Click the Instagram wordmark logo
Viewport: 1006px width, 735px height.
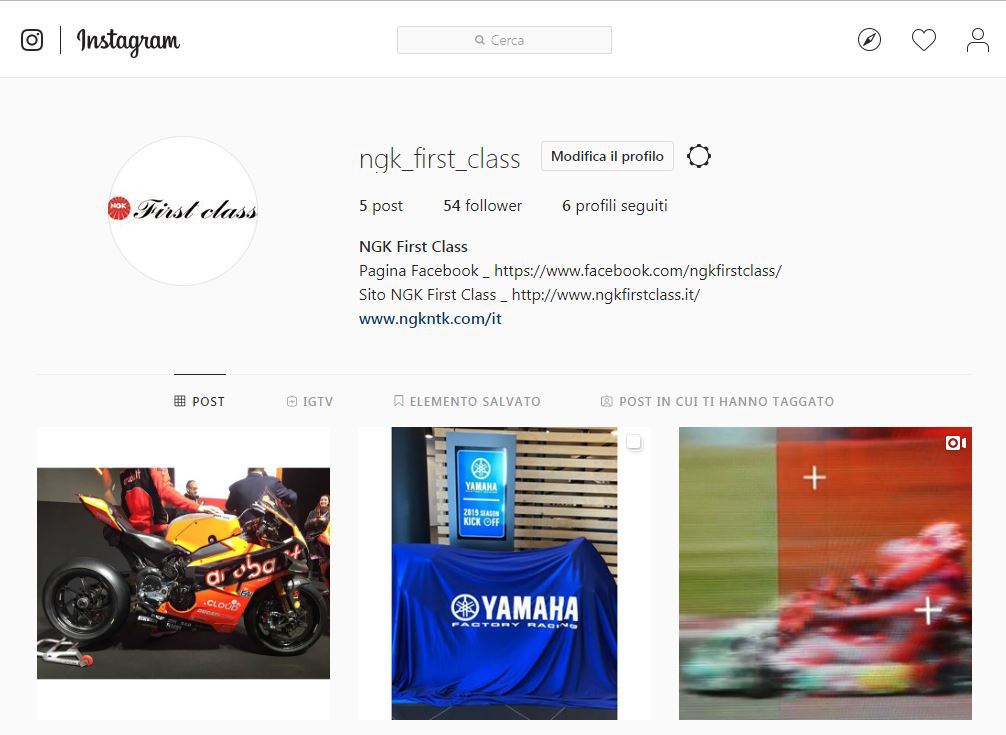tap(128, 41)
